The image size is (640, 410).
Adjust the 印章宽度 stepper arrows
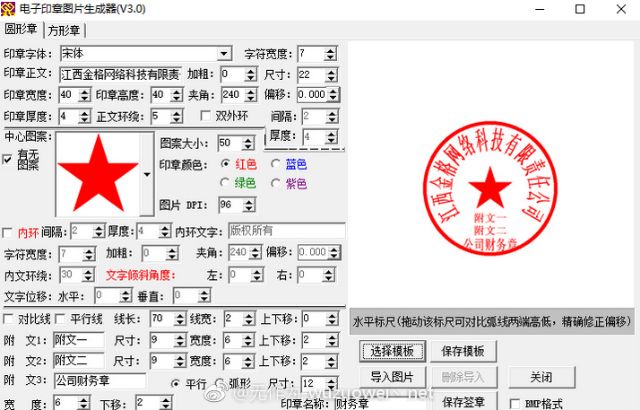[84, 95]
